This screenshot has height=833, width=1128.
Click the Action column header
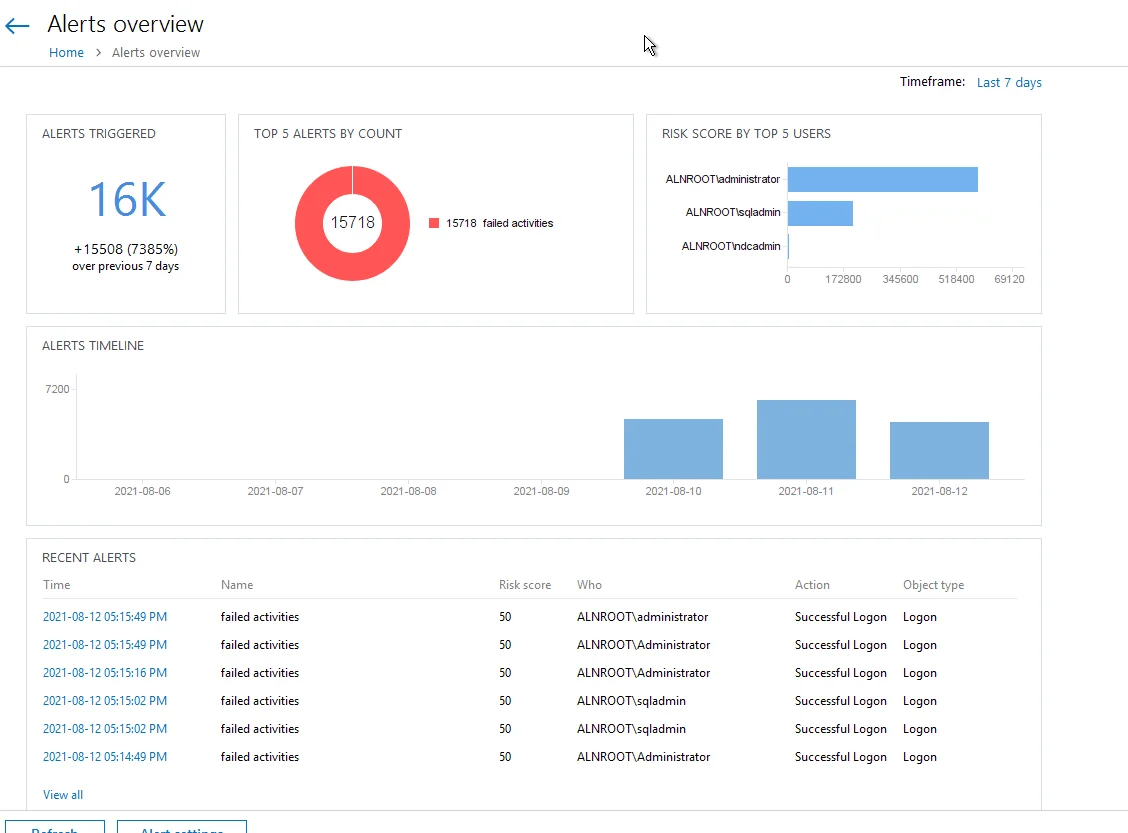[x=812, y=585]
